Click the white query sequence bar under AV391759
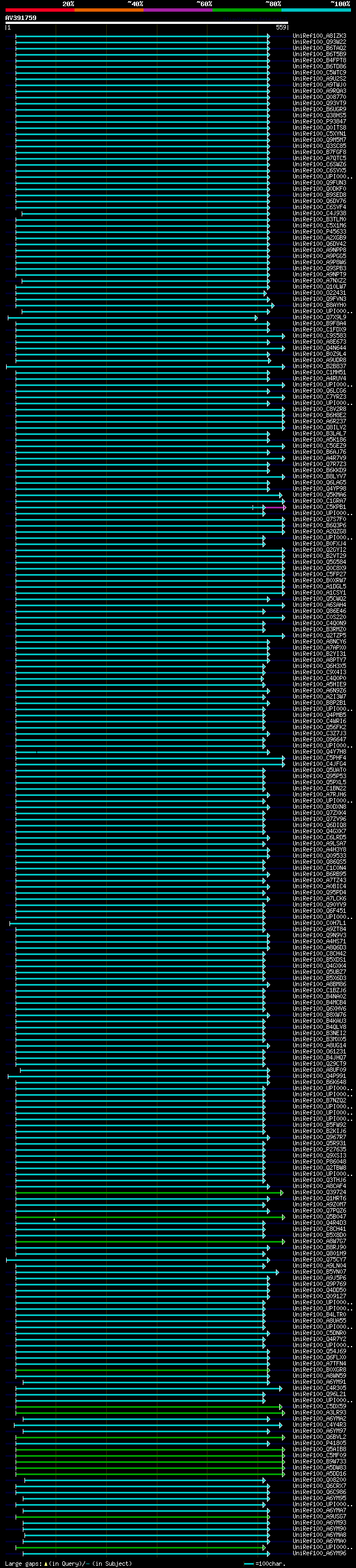This screenshot has height=1568, width=356. [147, 22]
